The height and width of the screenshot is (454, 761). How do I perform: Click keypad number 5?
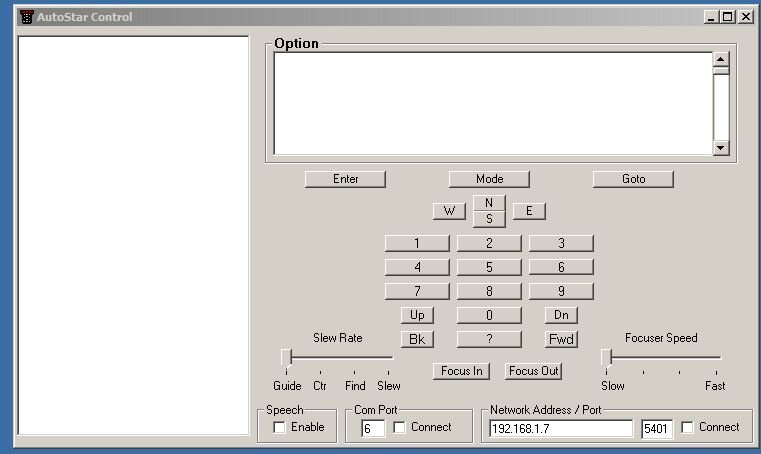[489, 267]
